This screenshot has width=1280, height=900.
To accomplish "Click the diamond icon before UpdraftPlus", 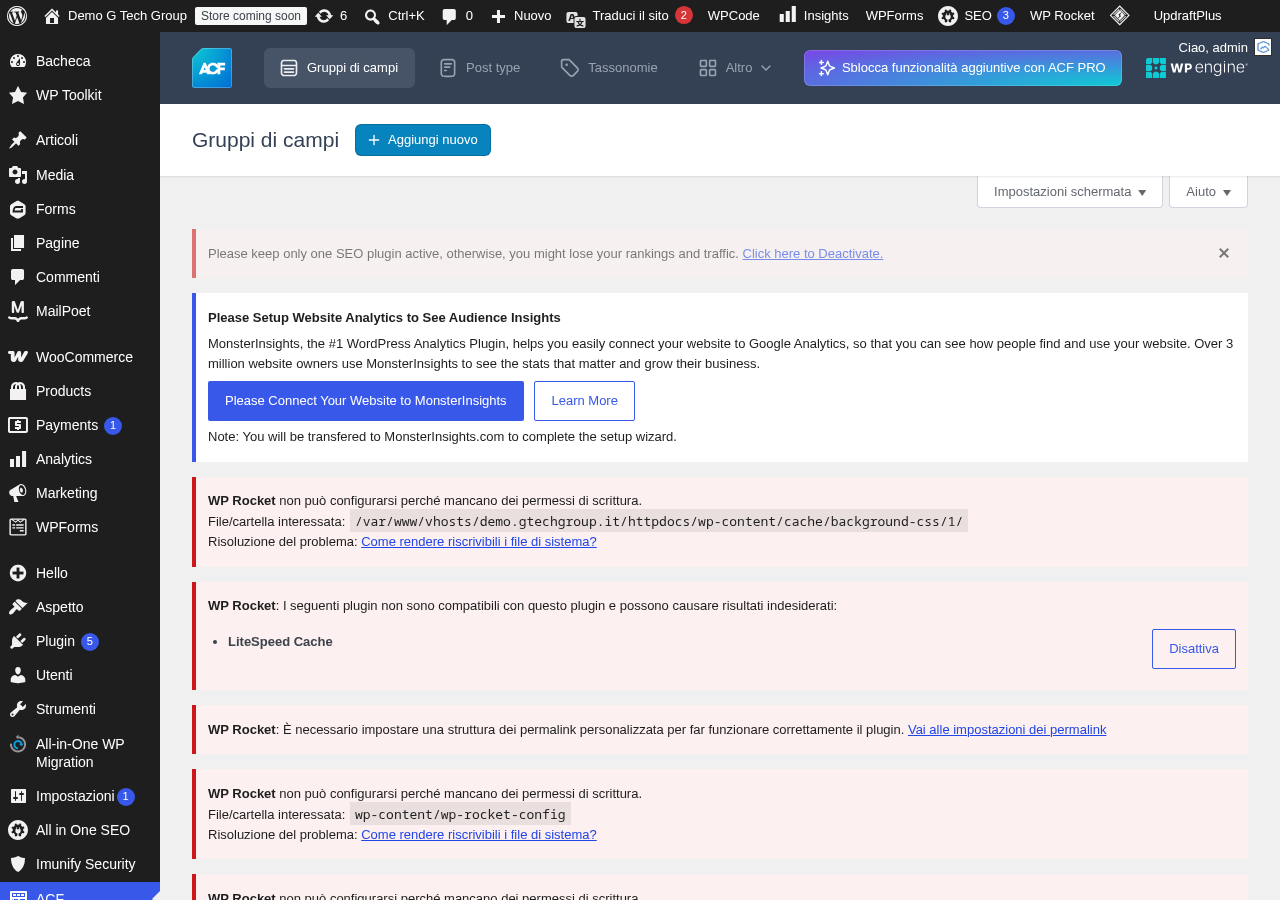I will pos(1120,15).
